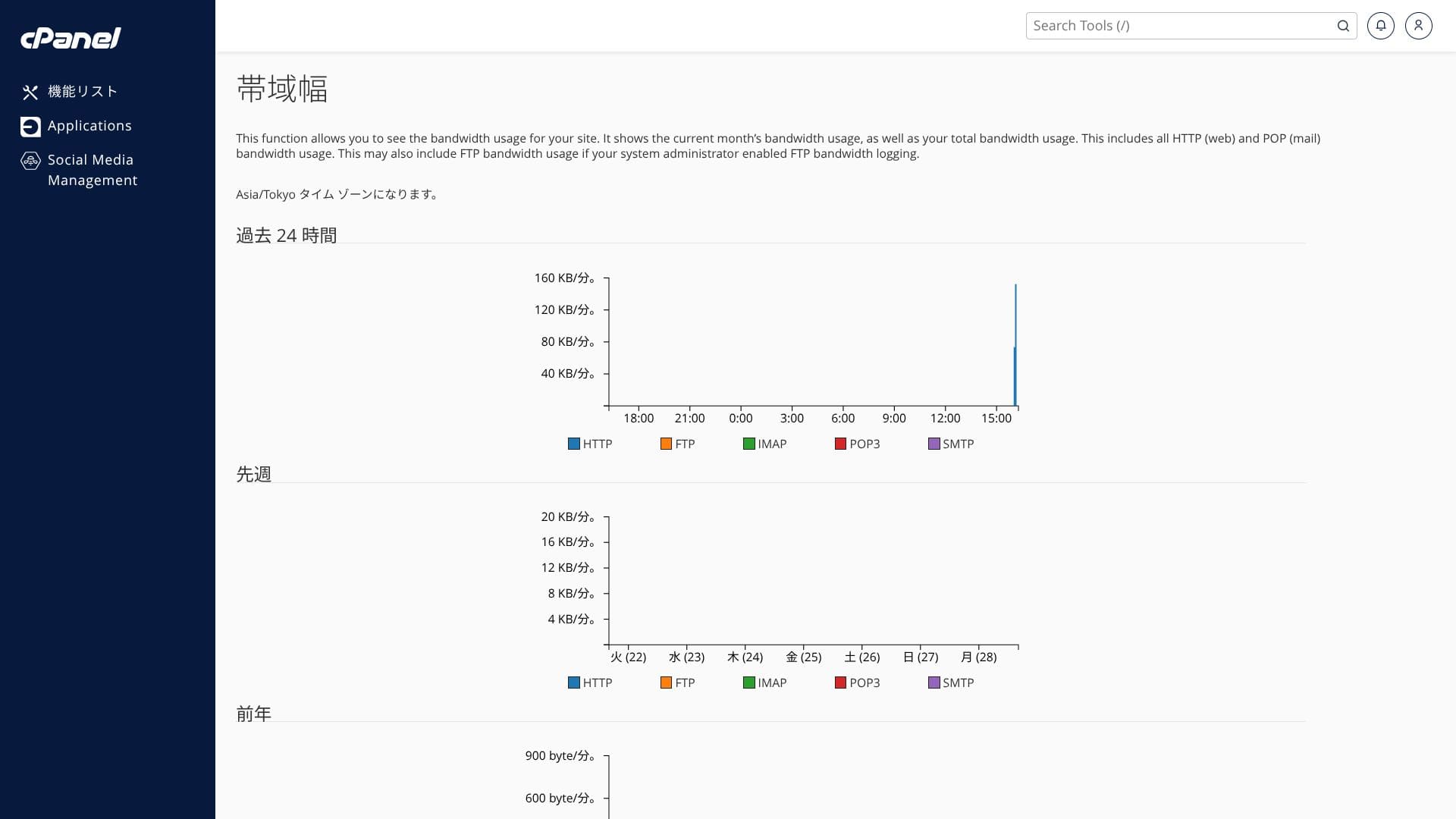Toggle POP3 series in 24-hour chart legend
The height and width of the screenshot is (819, 1456).
coord(857,444)
